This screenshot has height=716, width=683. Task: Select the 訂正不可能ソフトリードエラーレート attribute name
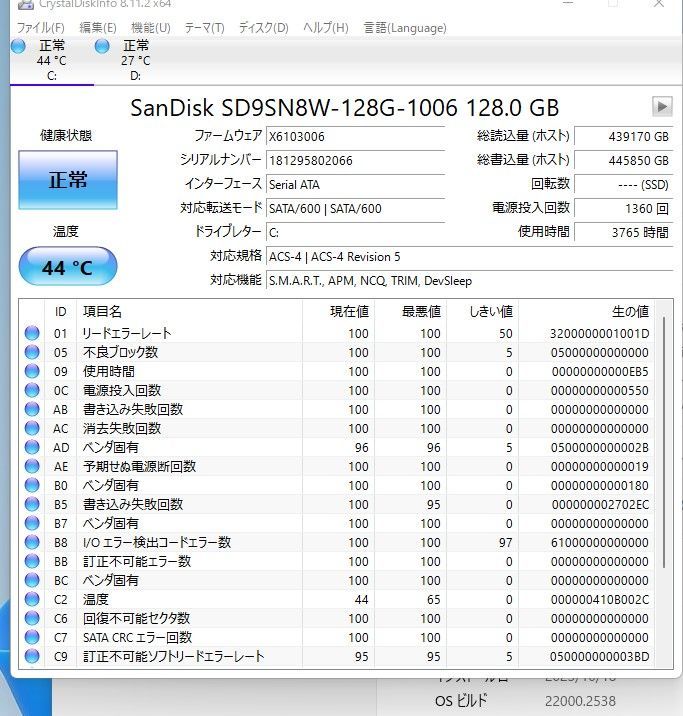click(x=173, y=656)
